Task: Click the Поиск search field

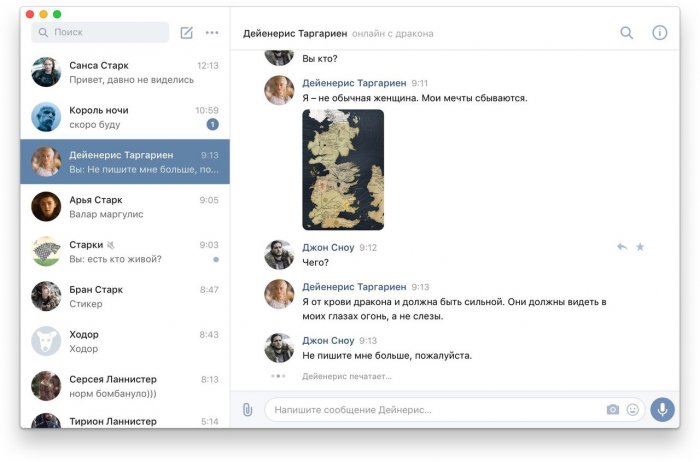Action: pyautogui.click(x=100, y=32)
